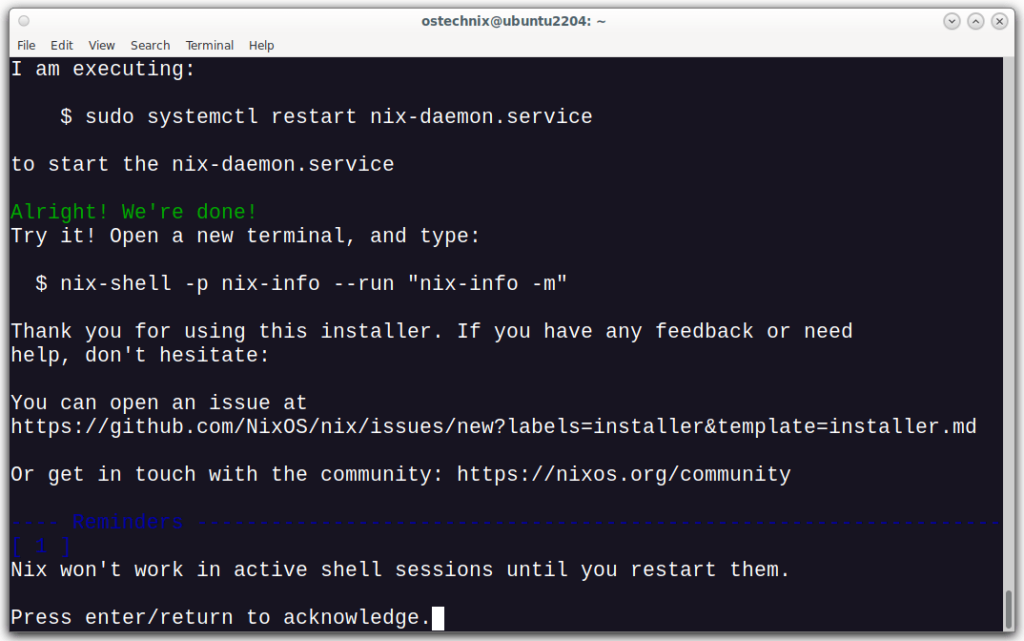Click the window title ostechnix@ubuntu2204
Image resolution: width=1024 pixels, height=641 pixels.
[x=513, y=20]
